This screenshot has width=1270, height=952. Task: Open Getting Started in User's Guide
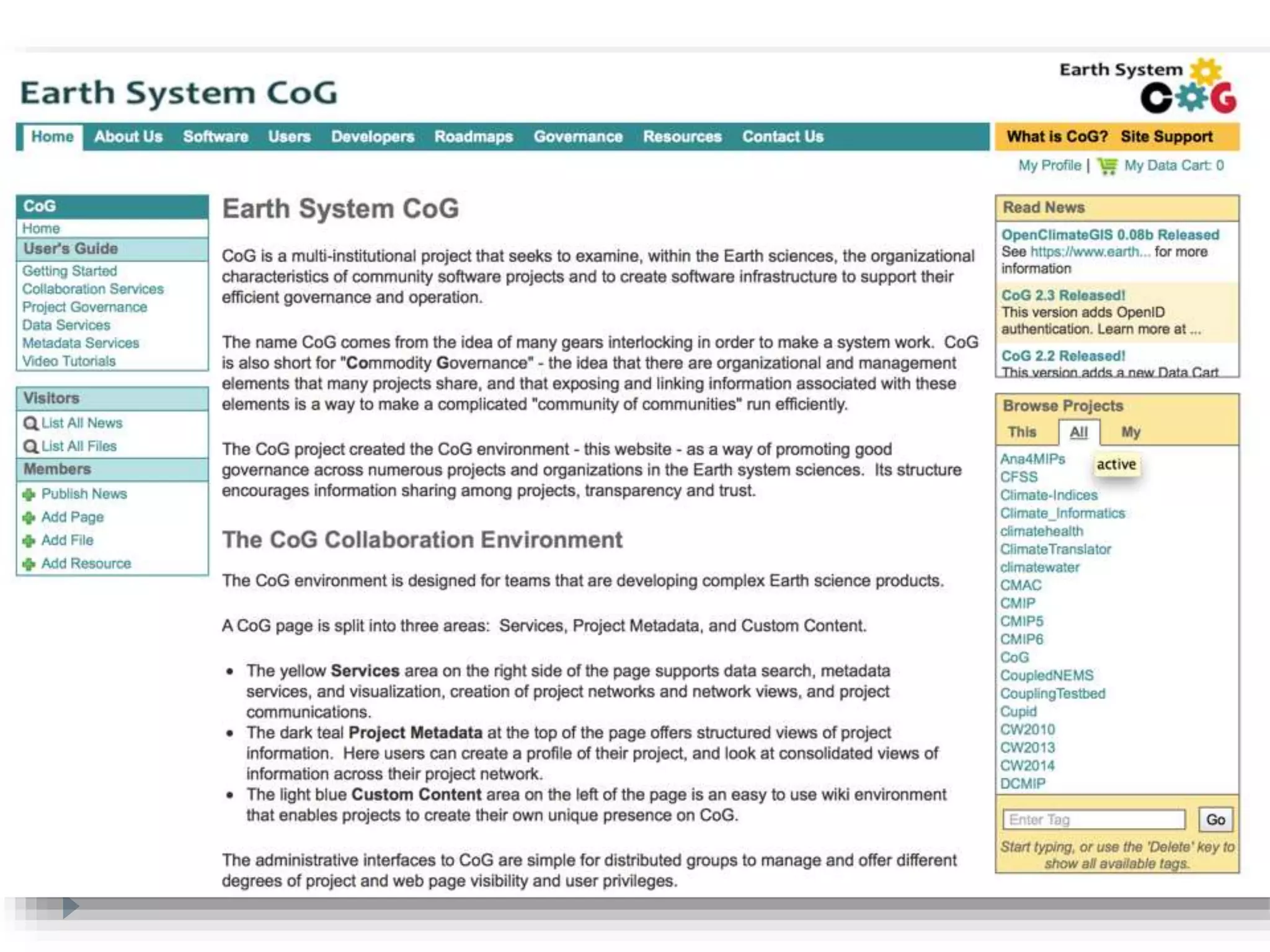click(x=69, y=271)
